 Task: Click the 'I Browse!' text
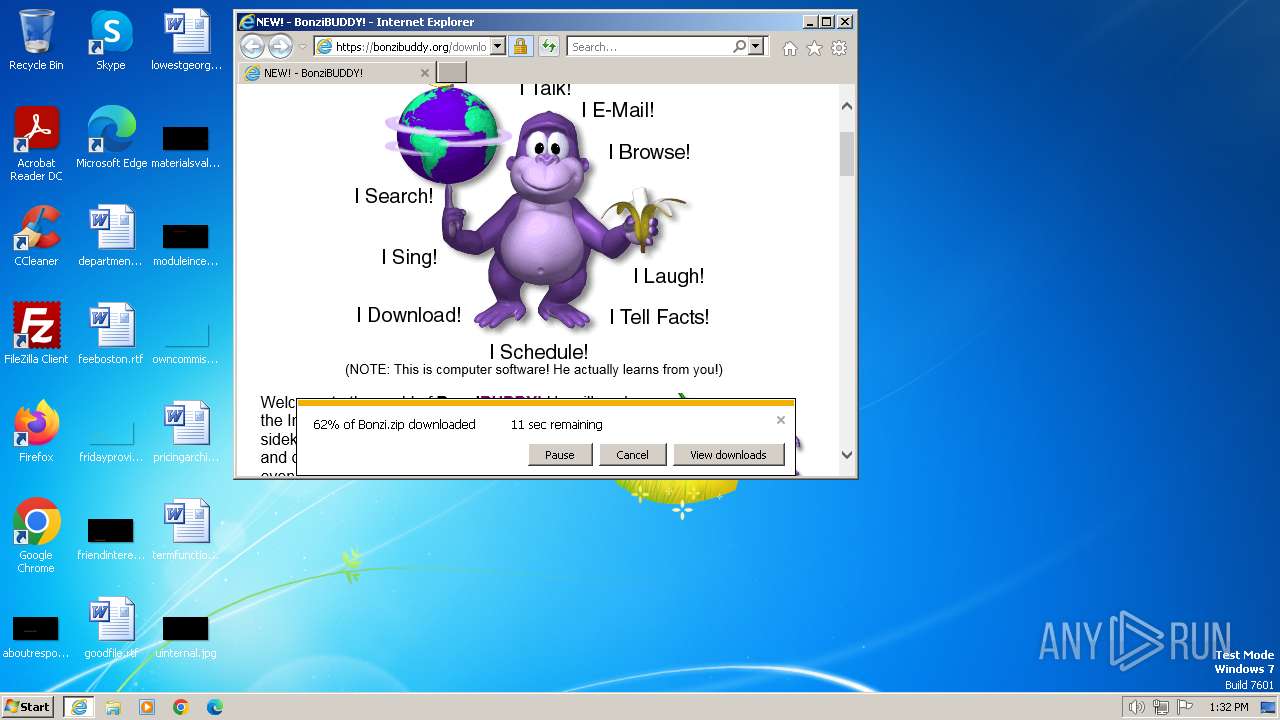click(x=649, y=152)
